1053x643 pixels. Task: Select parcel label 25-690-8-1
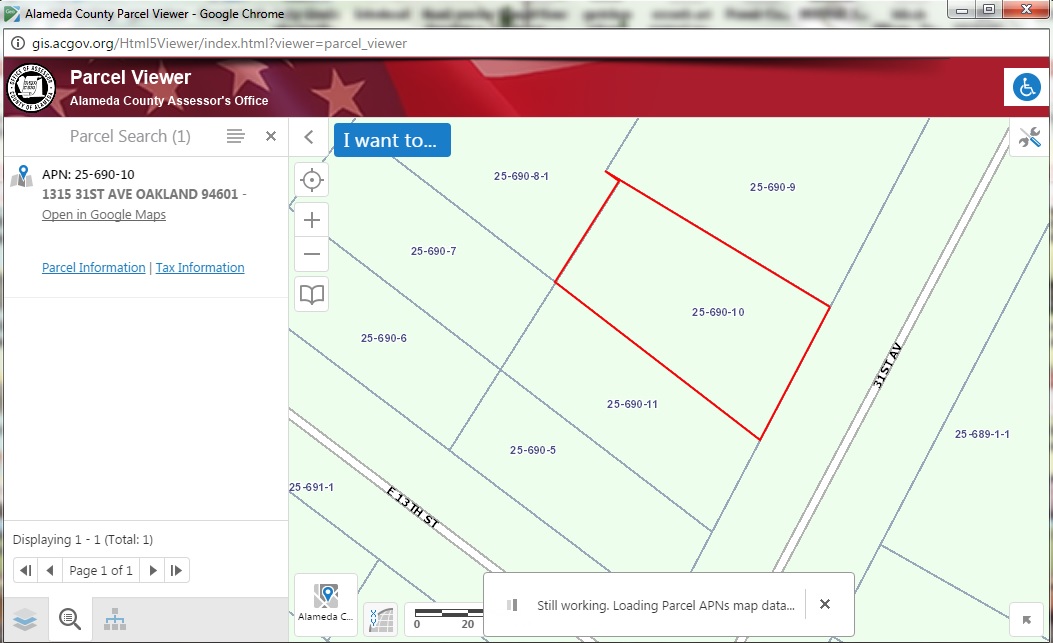[521, 177]
